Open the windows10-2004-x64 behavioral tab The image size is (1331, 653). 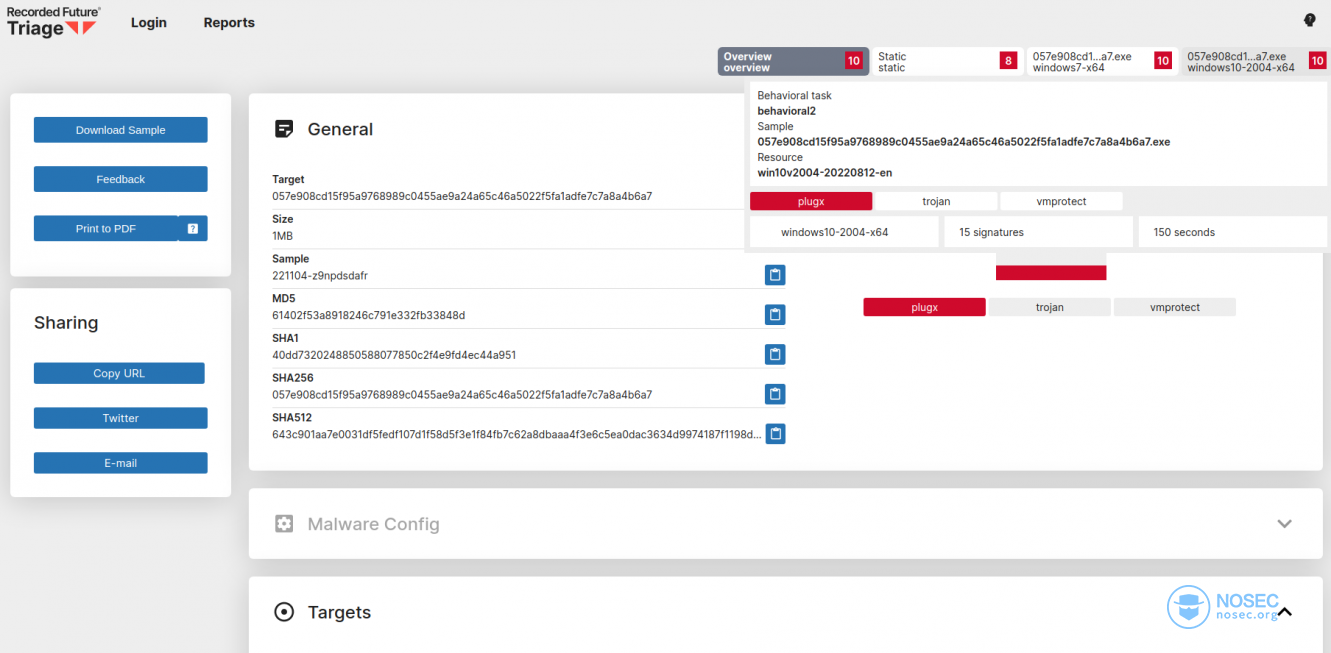[1255, 61]
